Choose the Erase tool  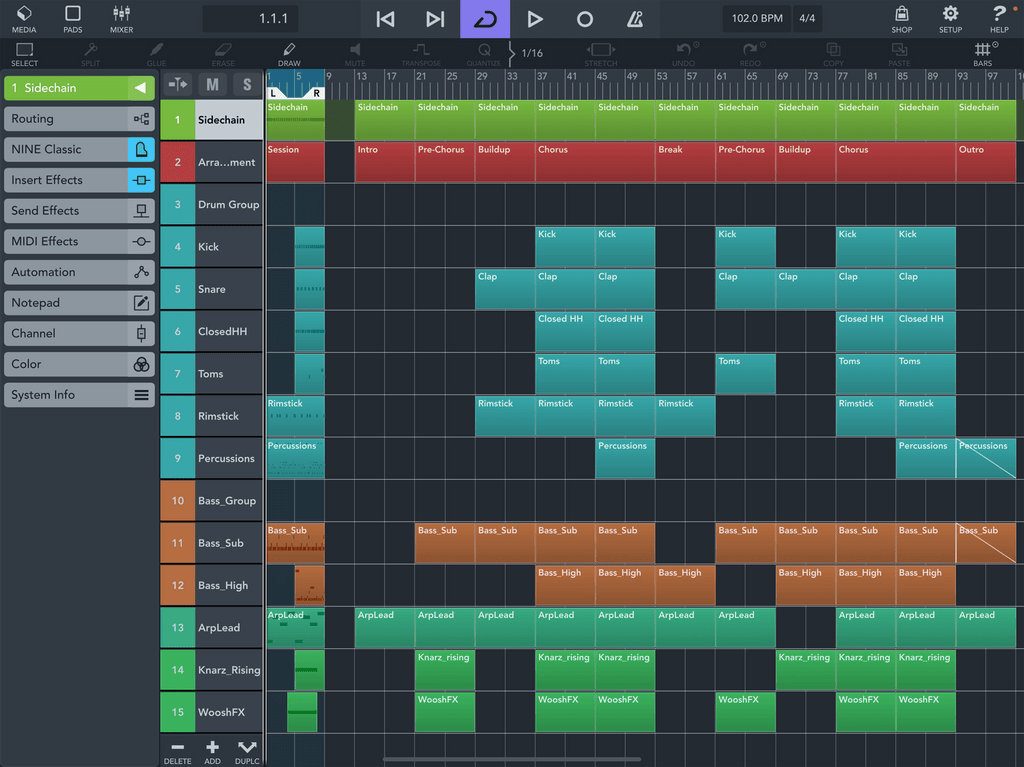[223, 54]
